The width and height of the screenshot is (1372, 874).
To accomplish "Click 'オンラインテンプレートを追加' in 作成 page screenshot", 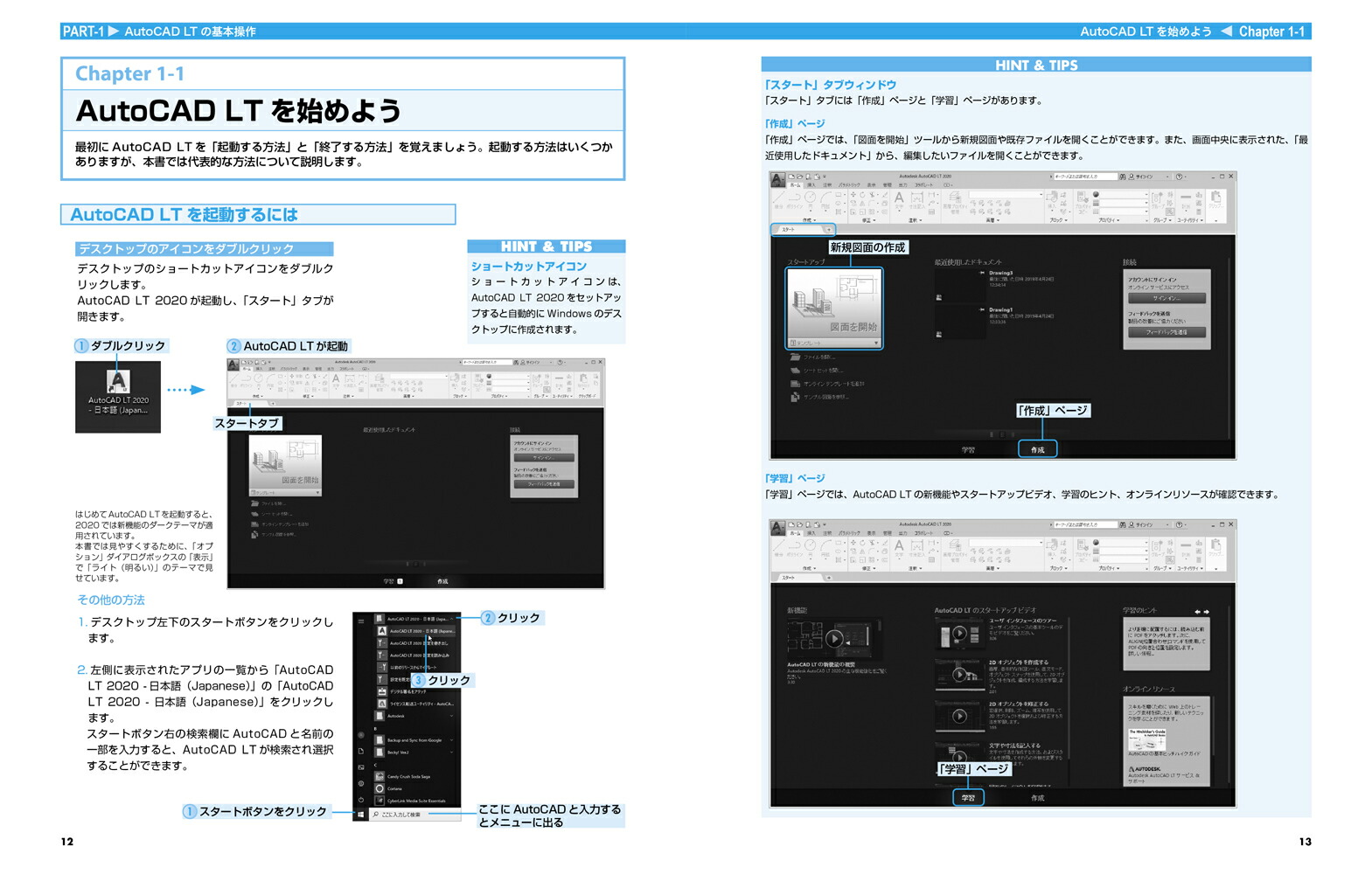I will (827, 384).
